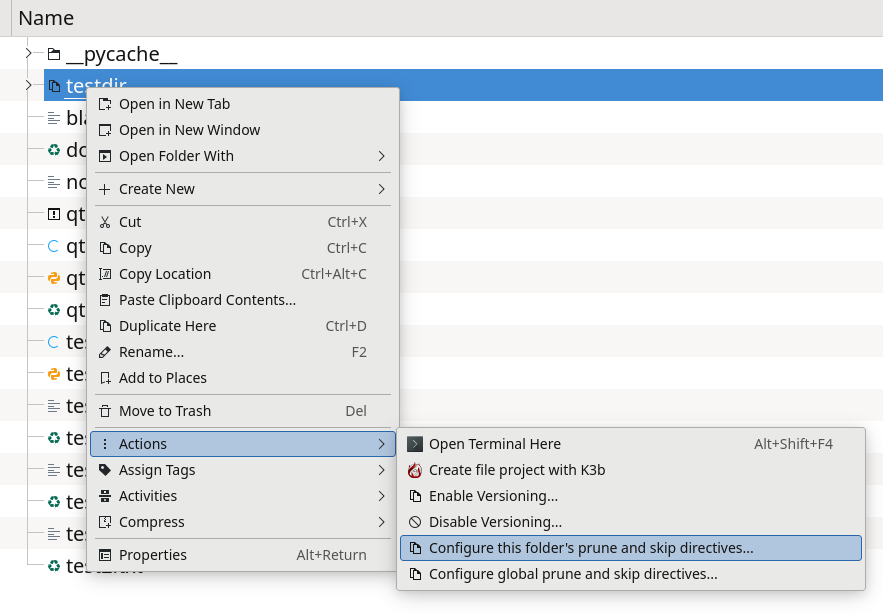Screen dimensions: 883x615
Task: Click the Assign Tags tag icon
Action: [x=105, y=470]
